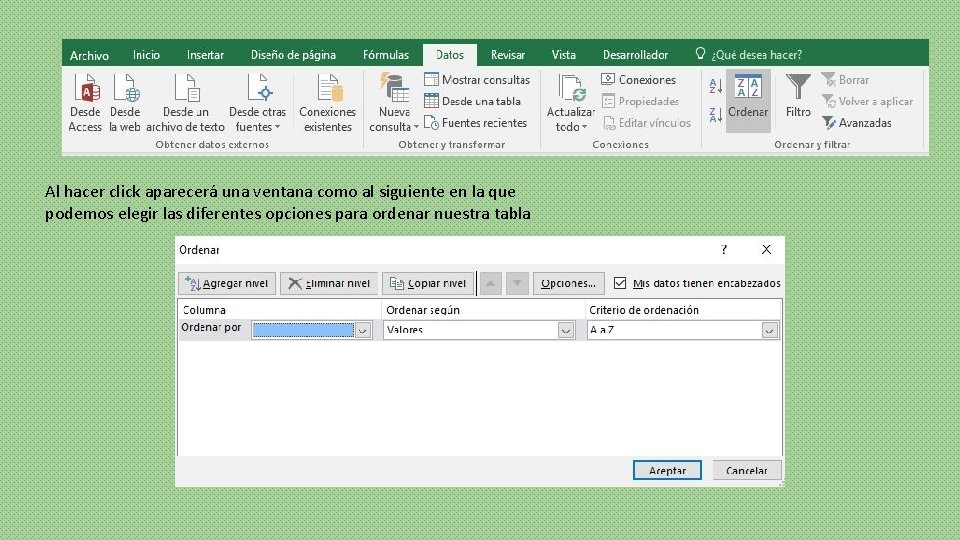Click Mostrar consultas

(477, 80)
